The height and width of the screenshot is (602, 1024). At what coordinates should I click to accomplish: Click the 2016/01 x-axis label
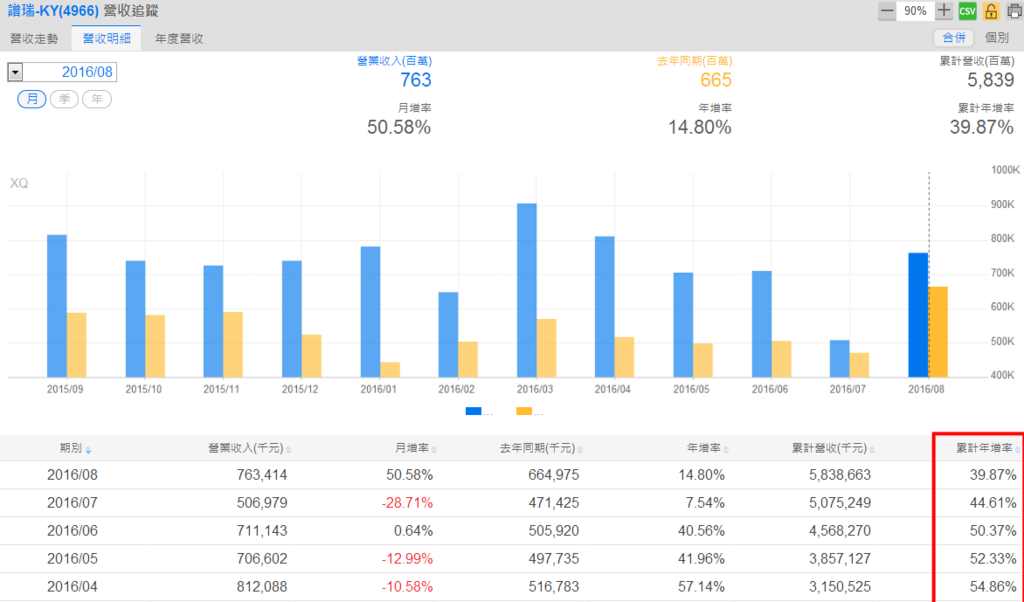click(x=378, y=389)
